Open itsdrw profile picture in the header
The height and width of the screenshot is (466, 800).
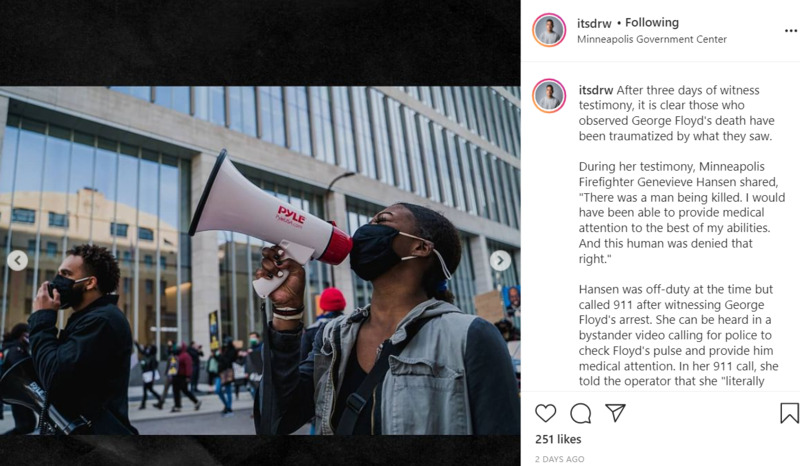(549, 30)
